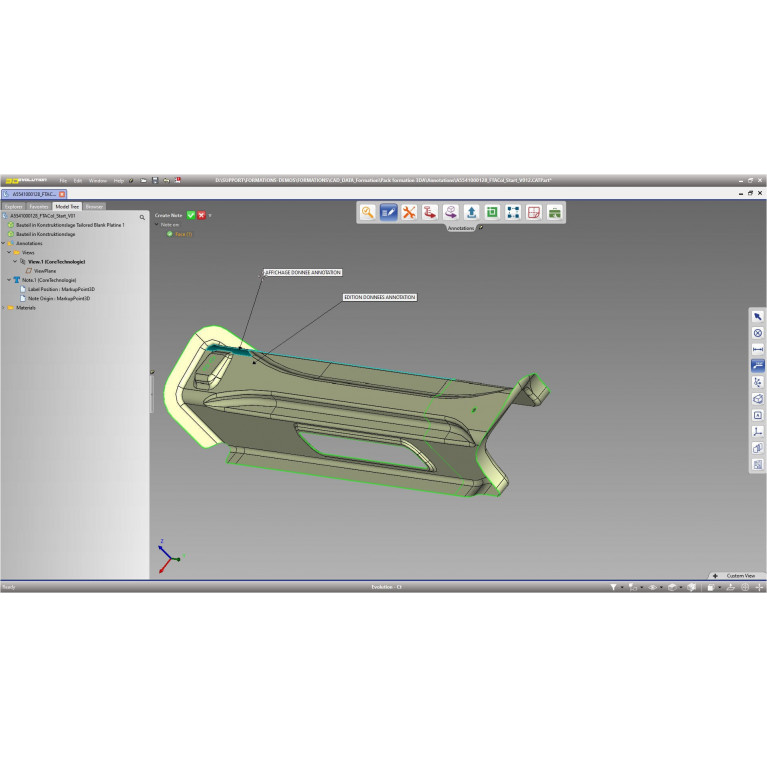Click the framed letter A datum icon
Viewport: 767px width, 767px height.
pos(758,415)
